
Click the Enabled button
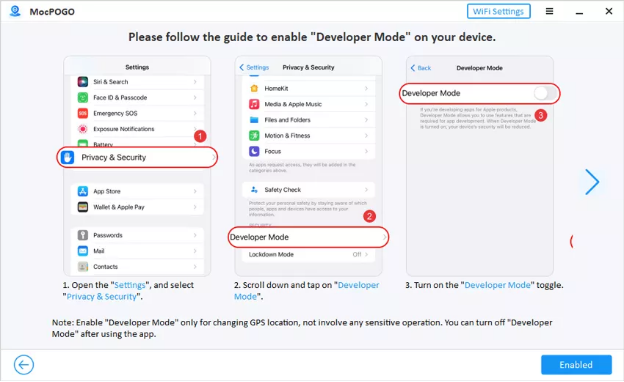(x=576, y=364)
